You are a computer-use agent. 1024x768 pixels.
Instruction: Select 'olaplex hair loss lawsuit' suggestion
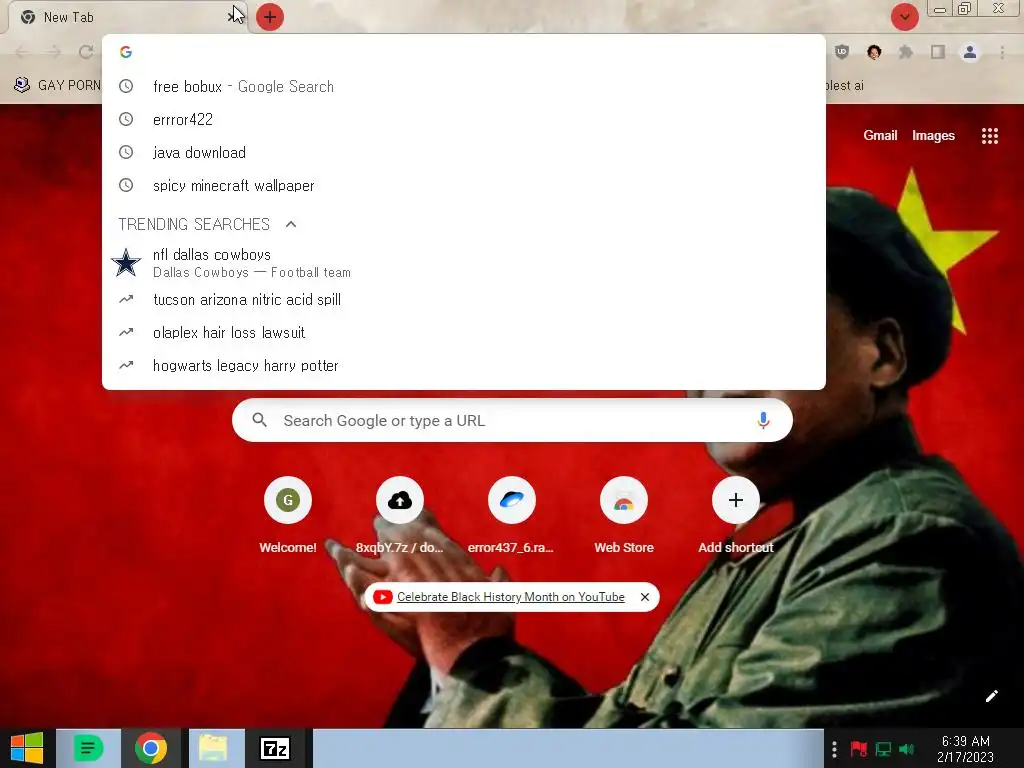[464, 332]
